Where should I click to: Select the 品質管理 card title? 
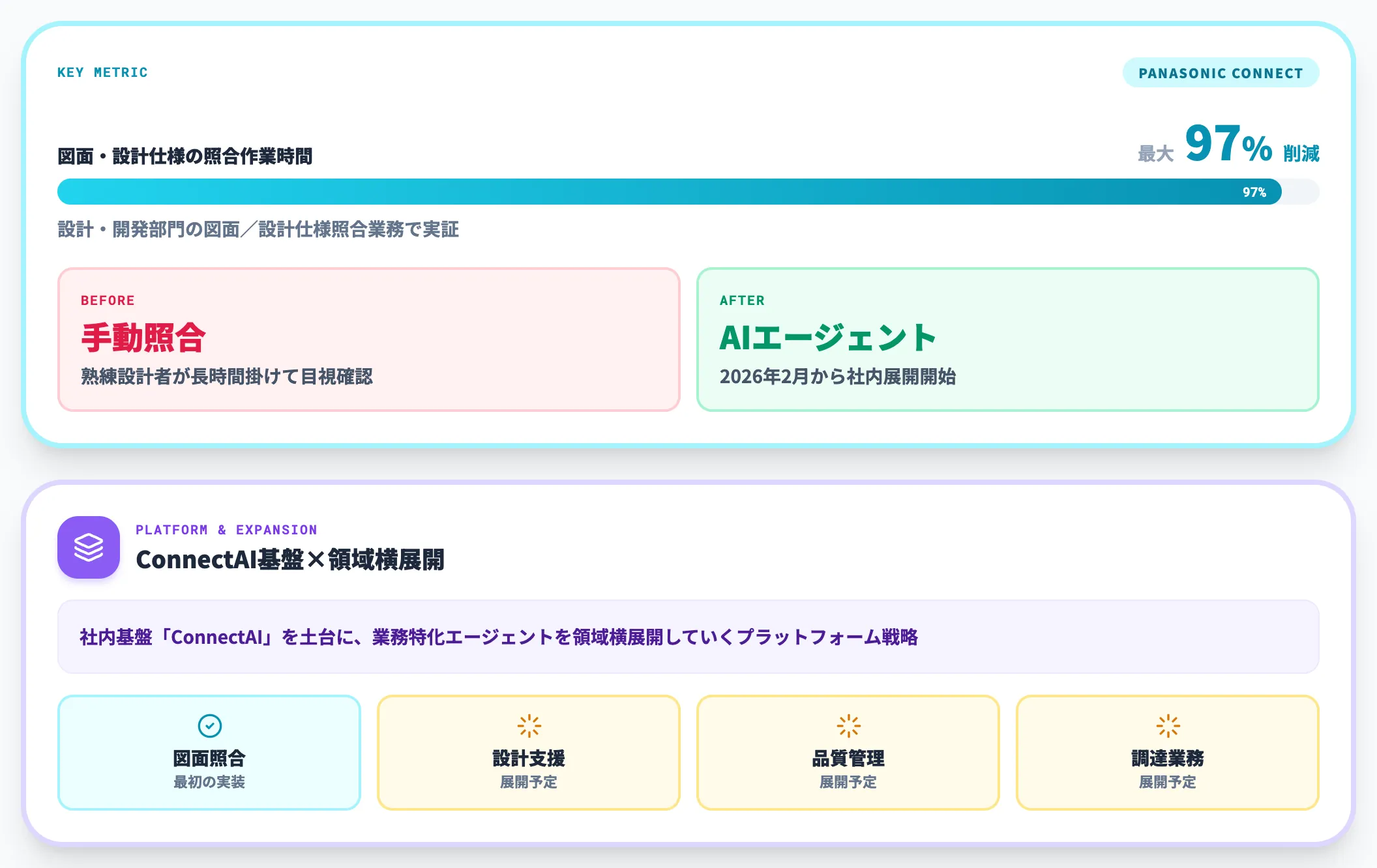point(848,759)
